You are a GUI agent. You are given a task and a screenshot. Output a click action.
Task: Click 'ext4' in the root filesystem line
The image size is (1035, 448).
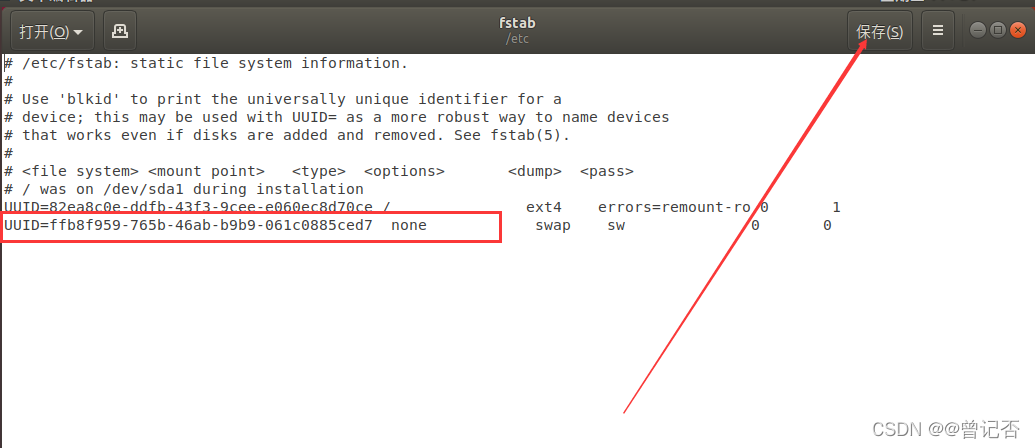(544, 207)
